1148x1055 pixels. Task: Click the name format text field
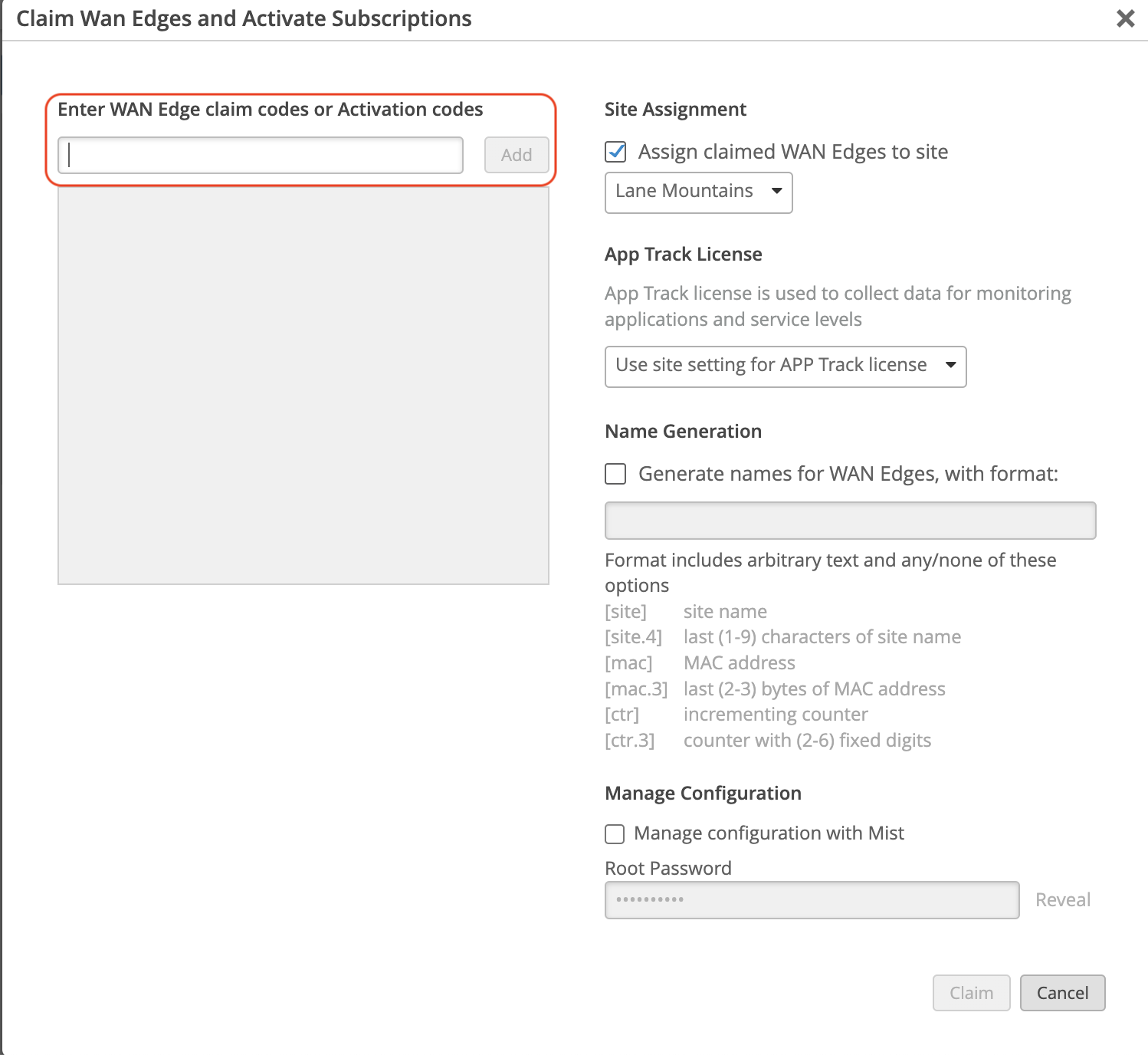tap(850, 521)
